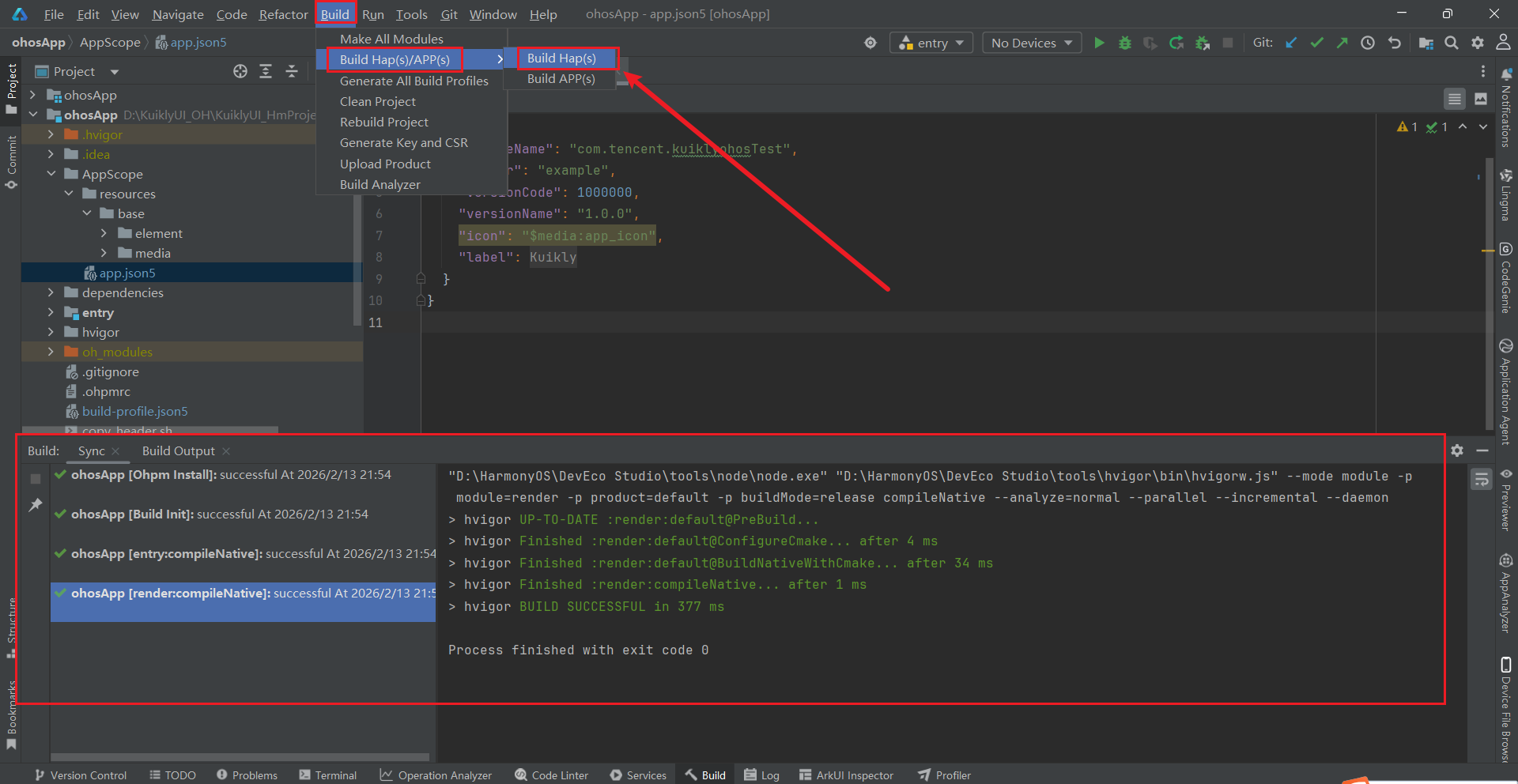
Task: Click AppScope in breadcrumb path
Action: [110, 42]
